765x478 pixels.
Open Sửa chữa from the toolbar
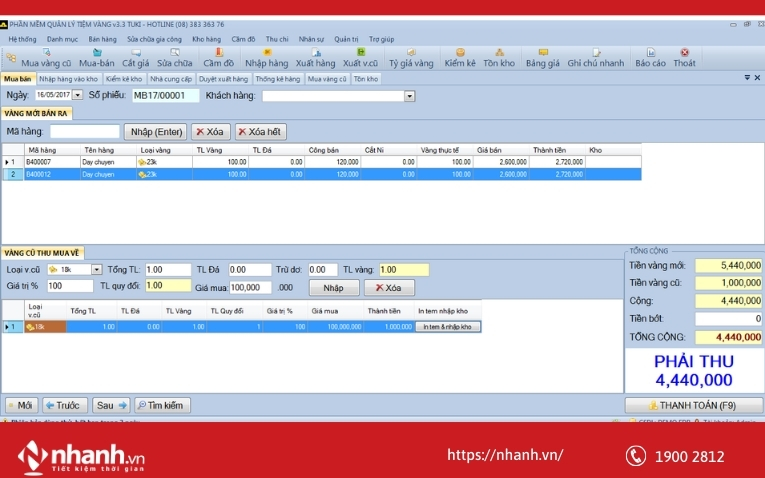(174, 57)
